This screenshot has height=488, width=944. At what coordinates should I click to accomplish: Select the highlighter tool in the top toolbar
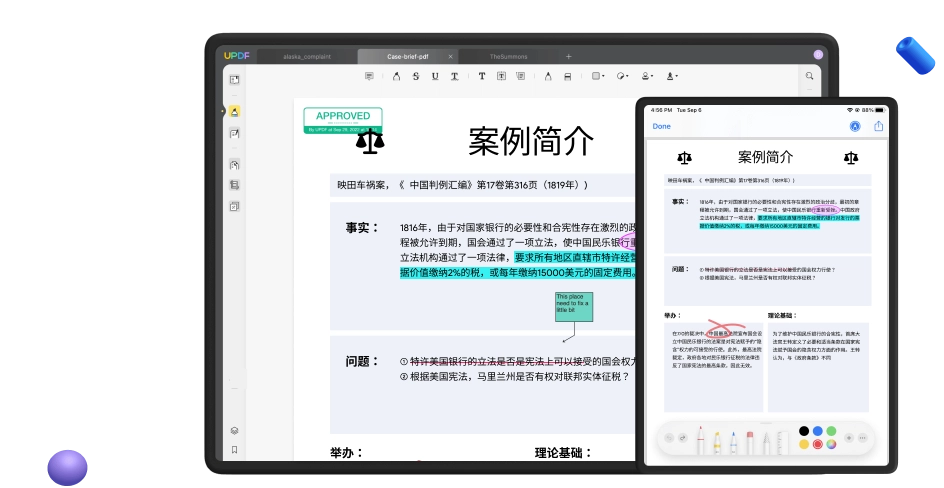[x=395, y=76]
